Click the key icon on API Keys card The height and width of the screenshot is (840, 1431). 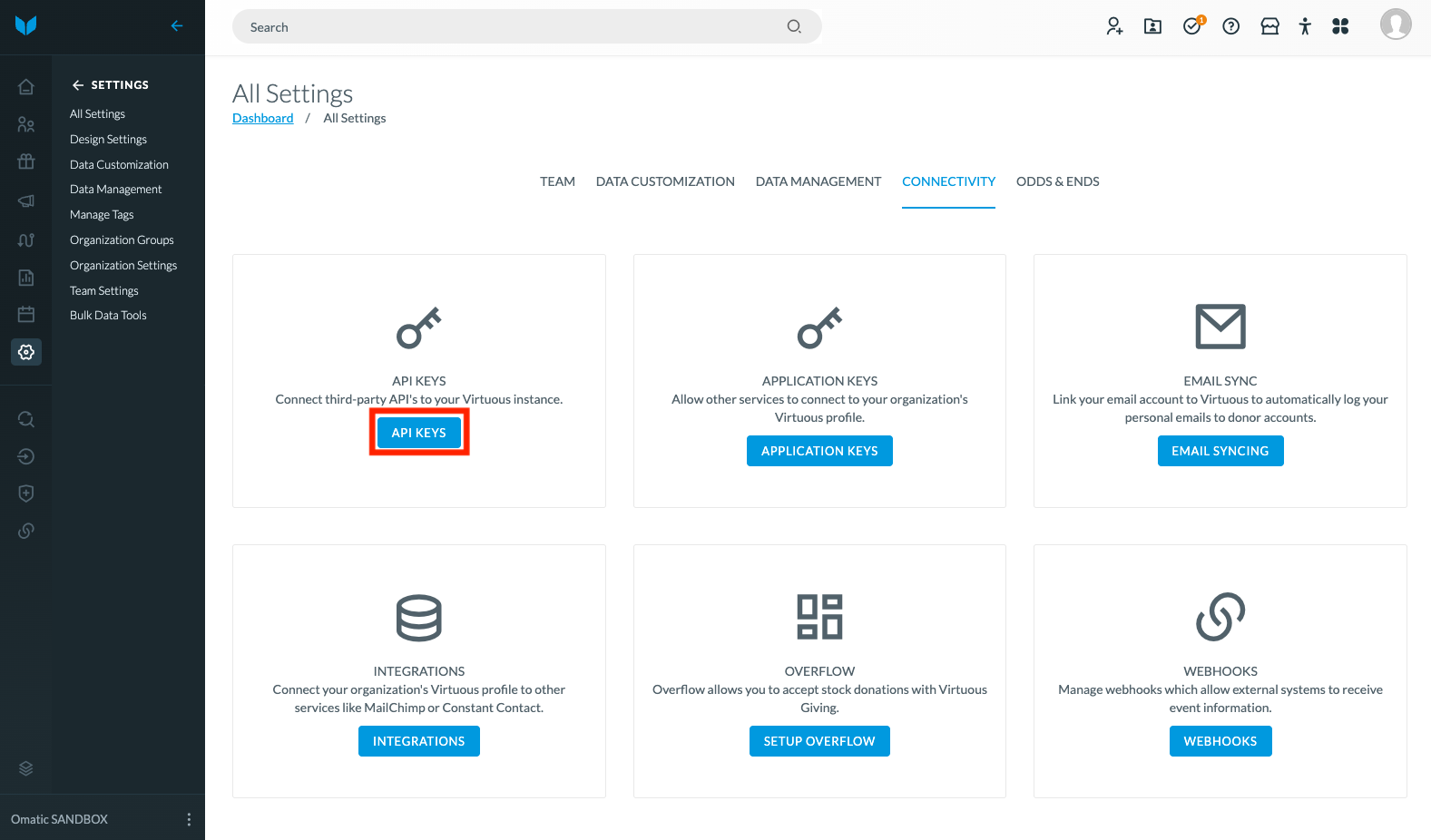coord(419,327)
